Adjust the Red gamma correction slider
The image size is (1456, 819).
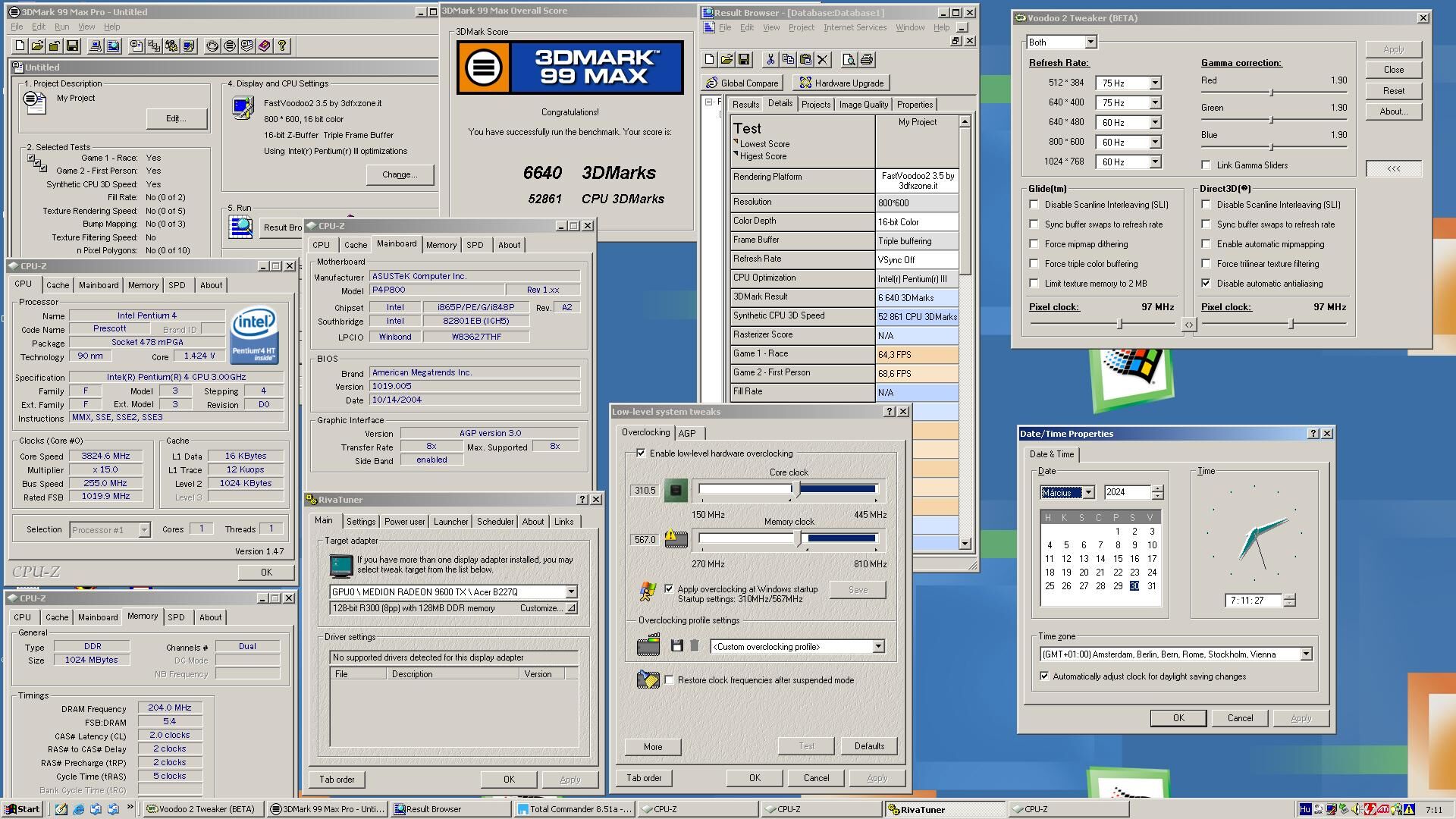tap(1271, 92)
